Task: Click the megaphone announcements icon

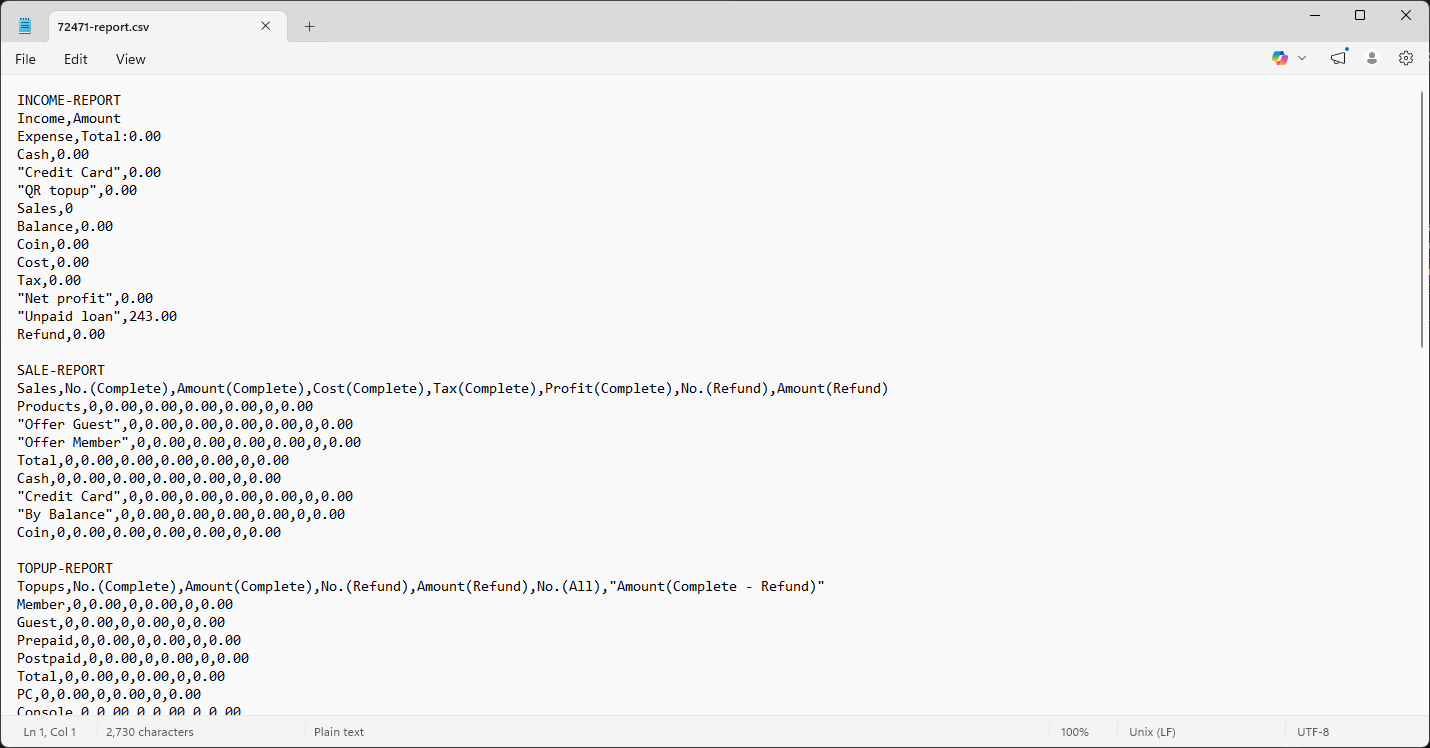Action: tap(1338, 59)
